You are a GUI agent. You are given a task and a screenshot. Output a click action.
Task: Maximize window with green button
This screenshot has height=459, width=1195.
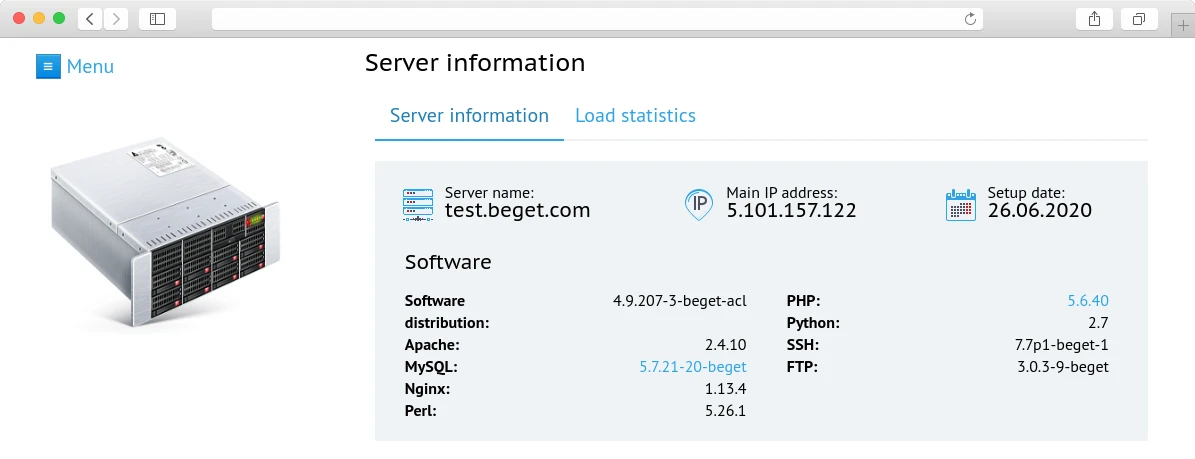tap(59, 18)
